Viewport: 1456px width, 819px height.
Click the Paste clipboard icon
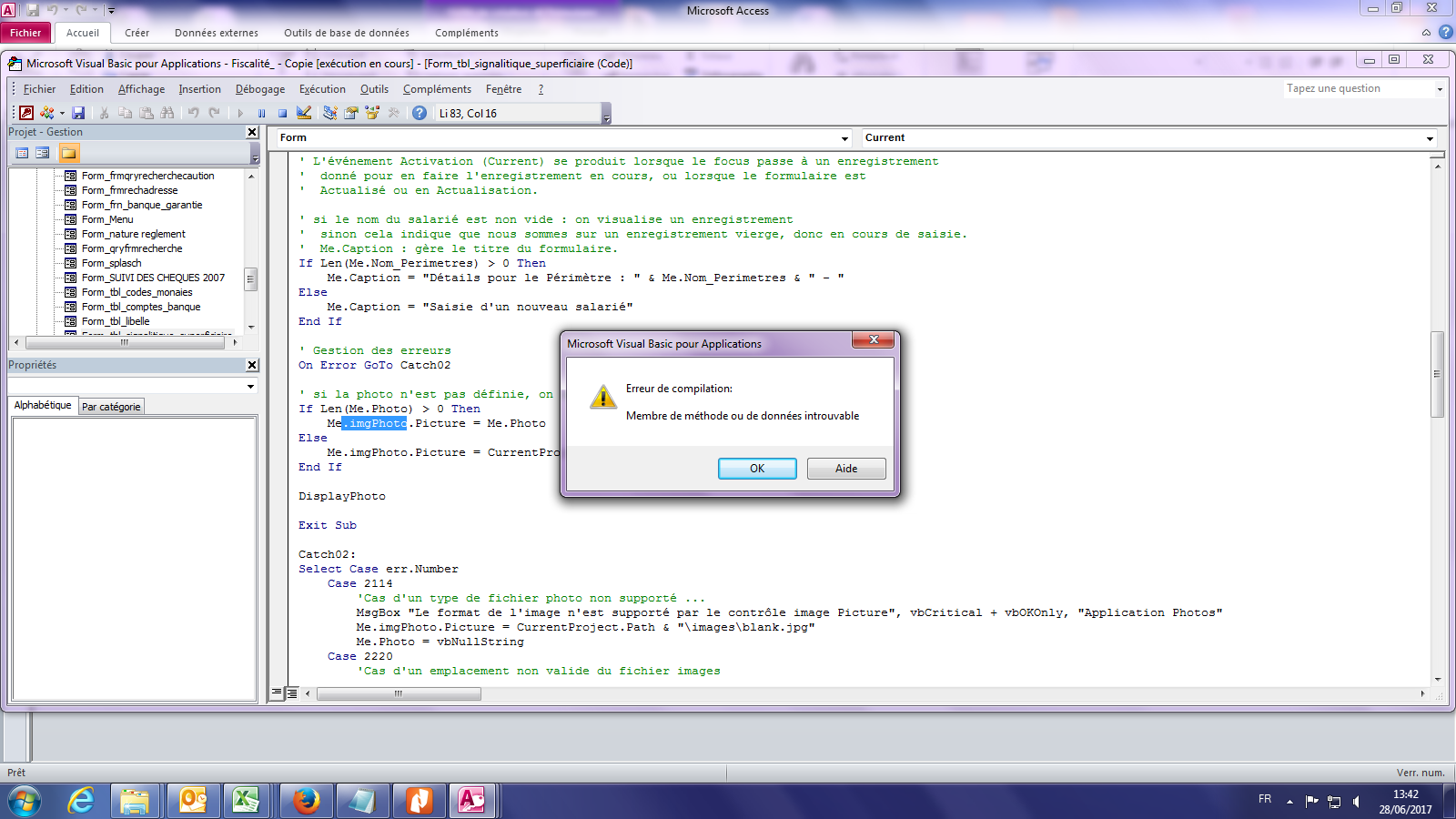click(x=146, y=113)
